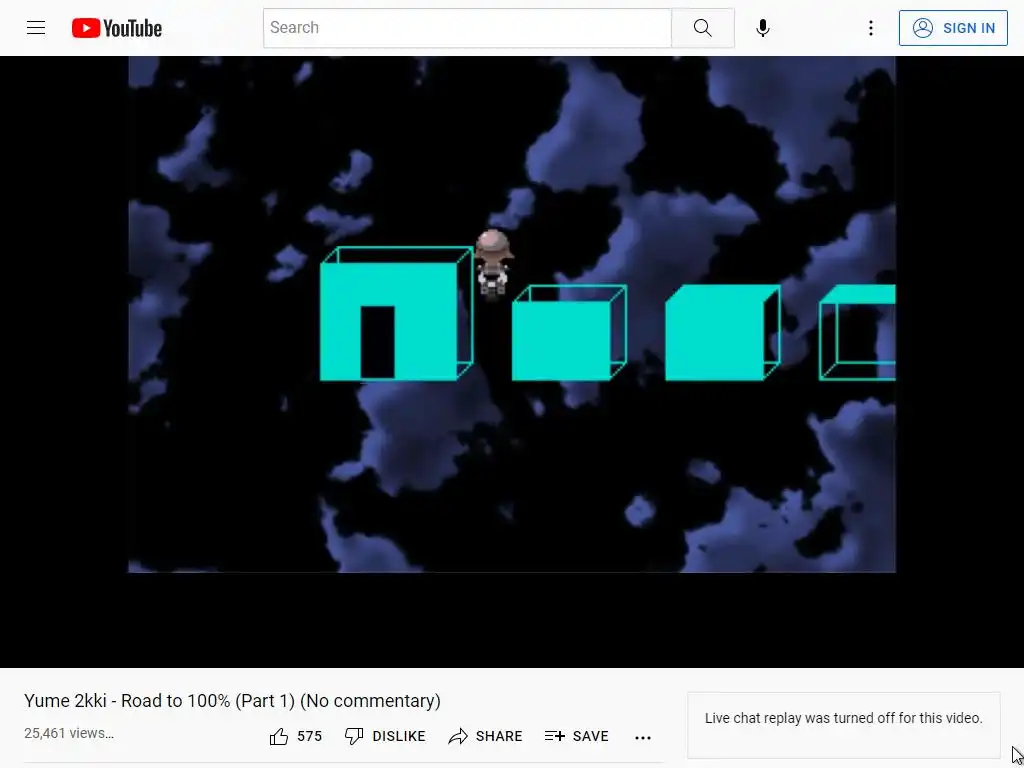Screen dimensions: 1024x768
Task: Click the 575 likes count
Action: 310,737
